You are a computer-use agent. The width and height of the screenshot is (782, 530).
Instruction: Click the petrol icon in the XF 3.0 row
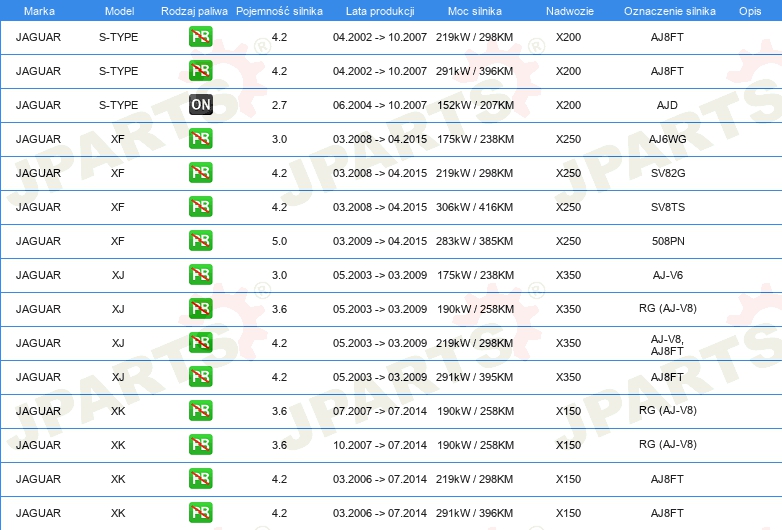pyautogui.click(x=200, y=139)
